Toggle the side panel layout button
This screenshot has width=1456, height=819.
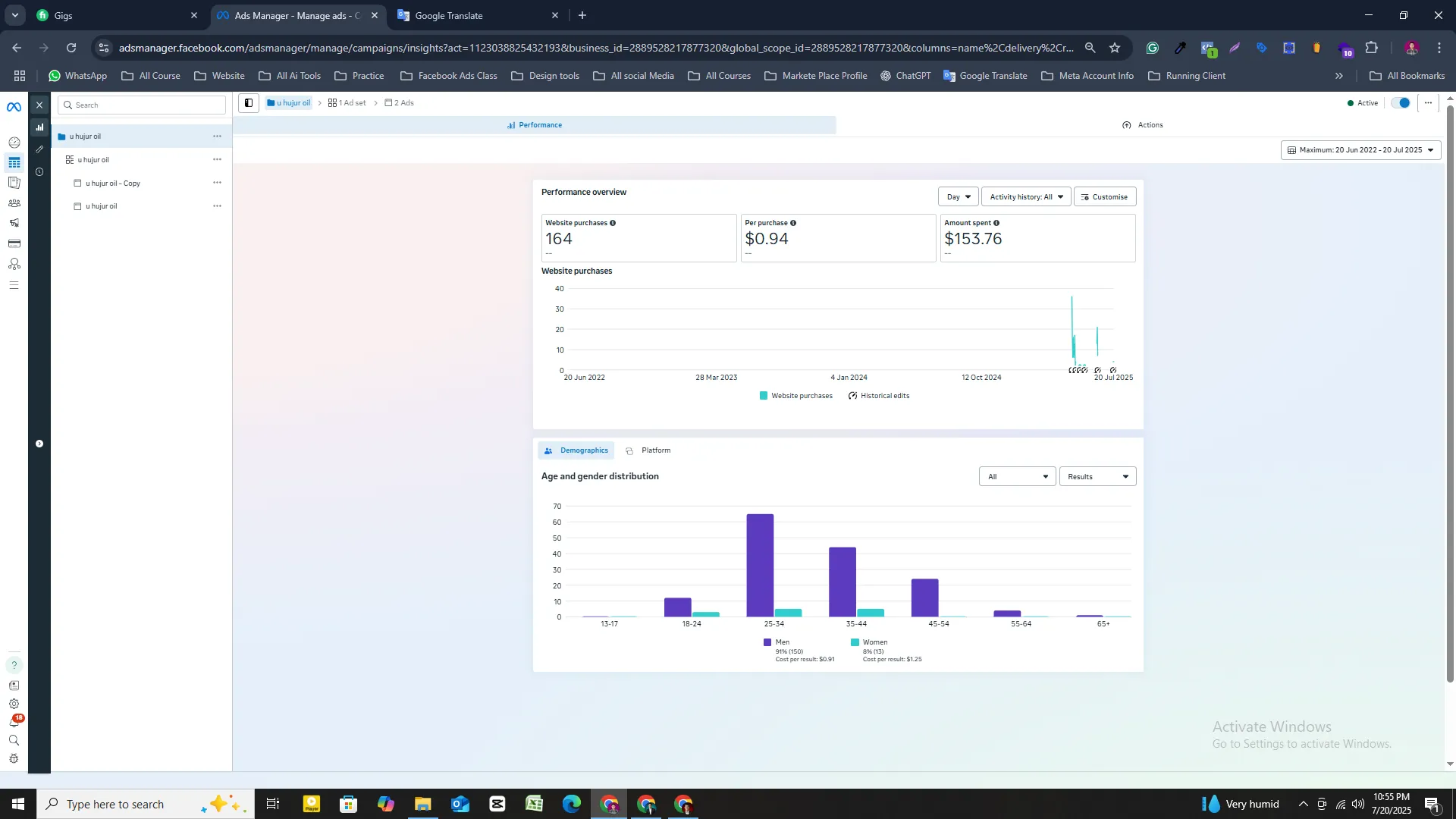click(249, 103)
